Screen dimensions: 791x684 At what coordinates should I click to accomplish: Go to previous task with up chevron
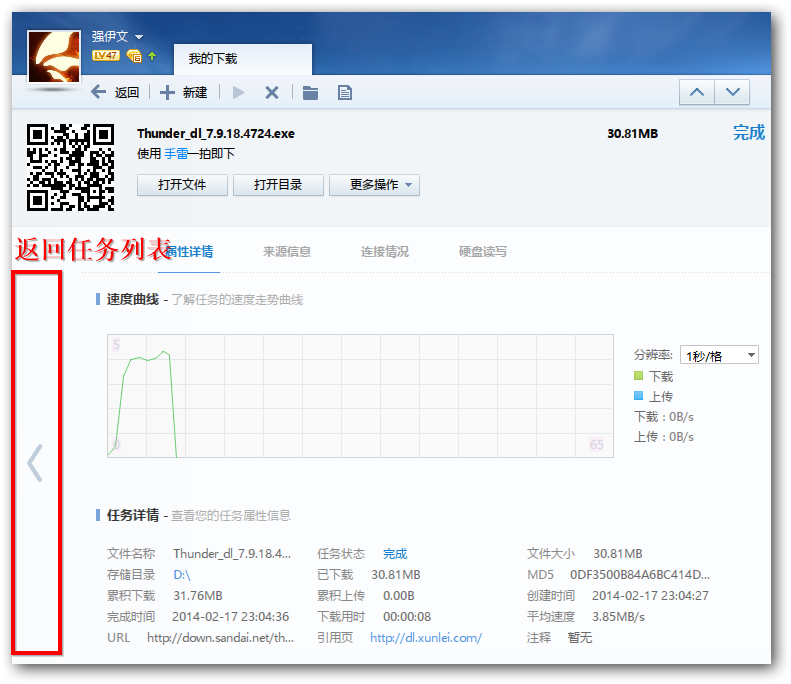click(697, 92)
